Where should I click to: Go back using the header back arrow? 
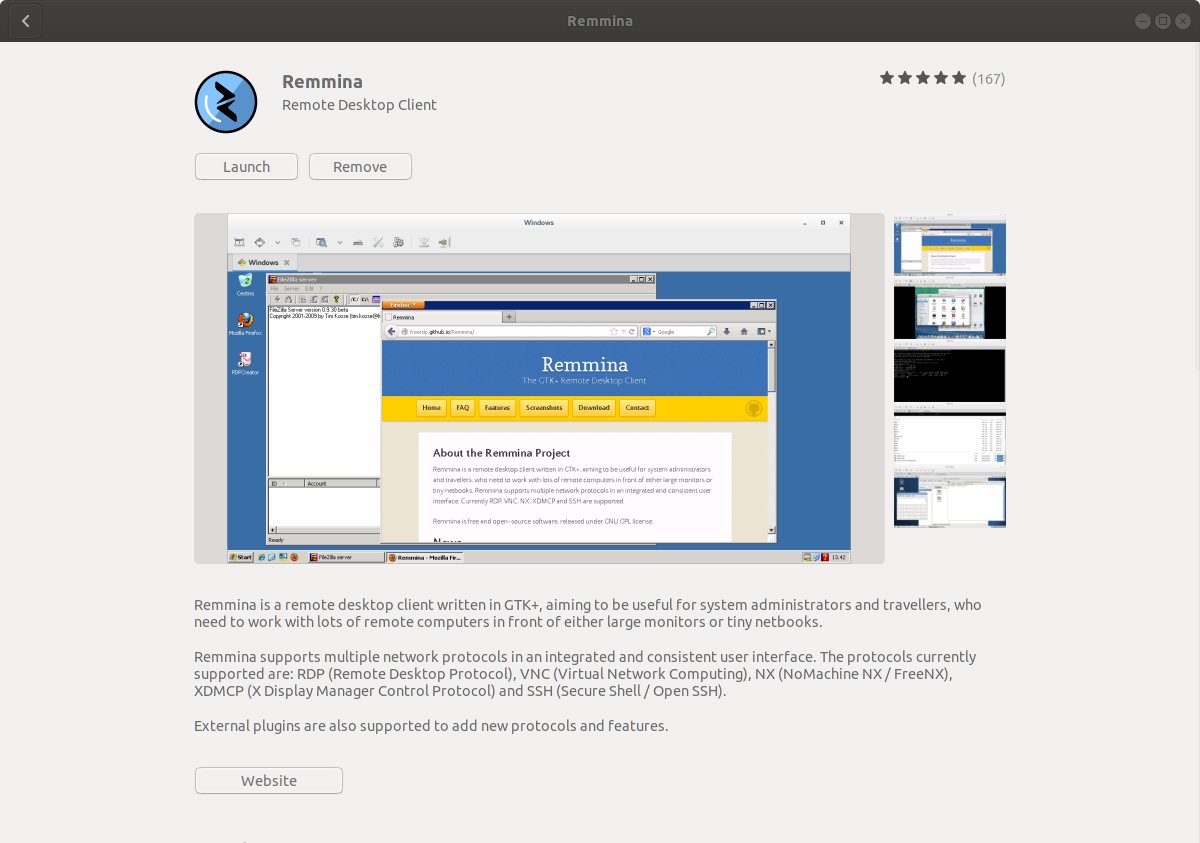pos(25,21)
